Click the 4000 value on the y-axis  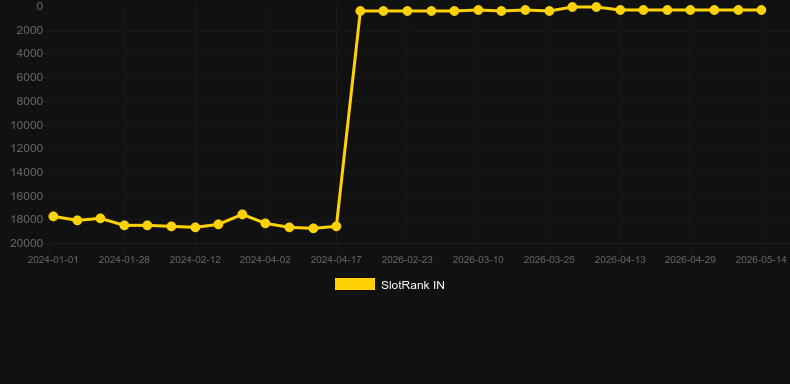pos(30,53)
